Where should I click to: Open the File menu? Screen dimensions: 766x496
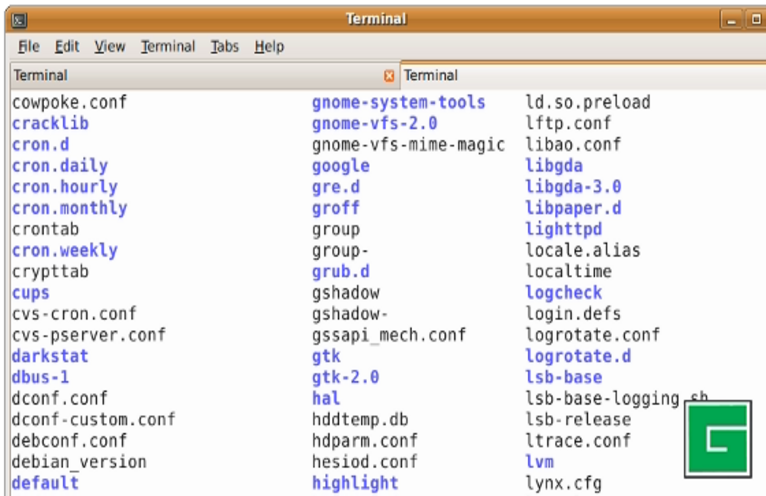tap(29, 47)
